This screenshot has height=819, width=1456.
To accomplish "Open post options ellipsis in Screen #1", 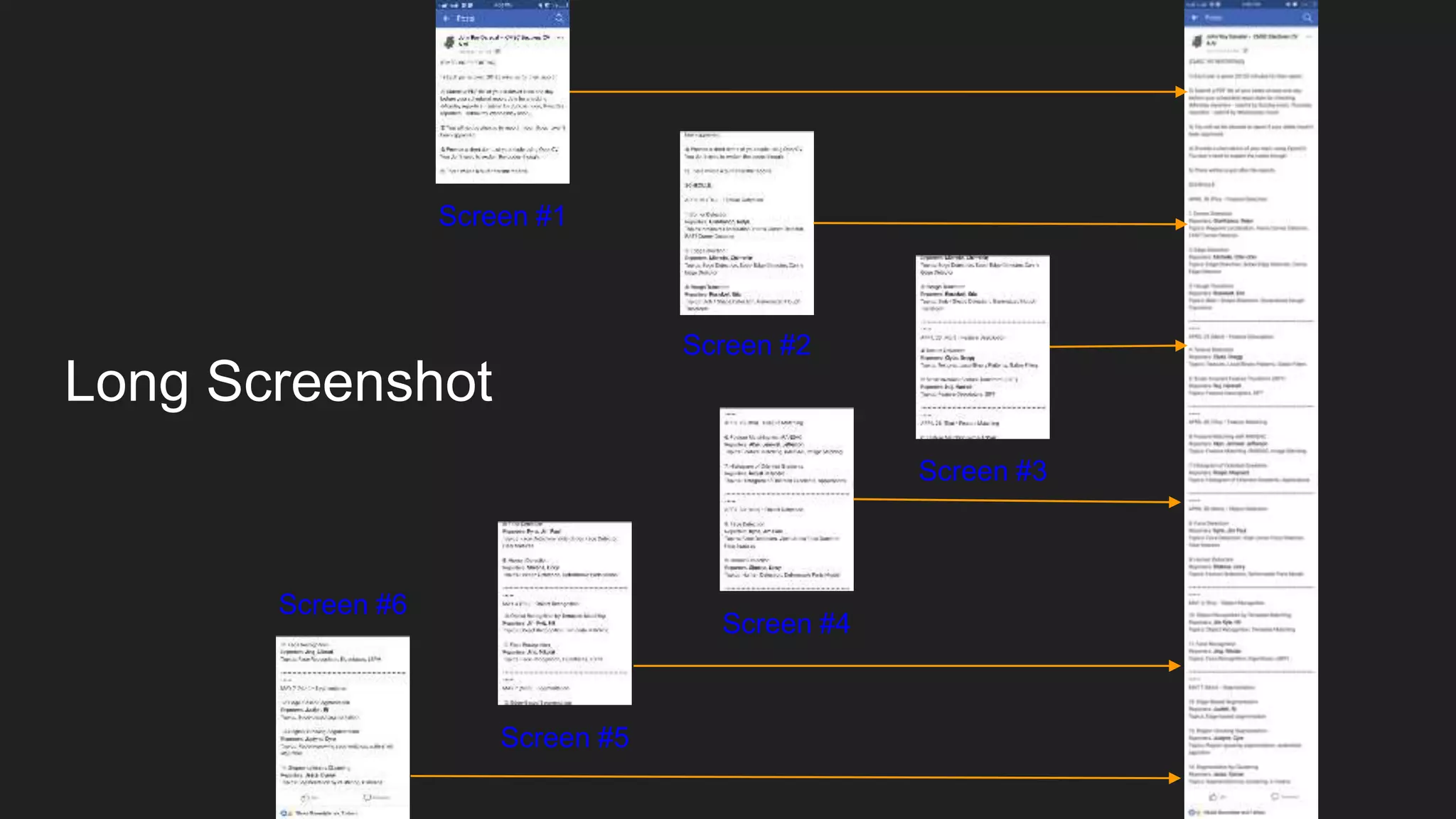I will coord(560,38).
